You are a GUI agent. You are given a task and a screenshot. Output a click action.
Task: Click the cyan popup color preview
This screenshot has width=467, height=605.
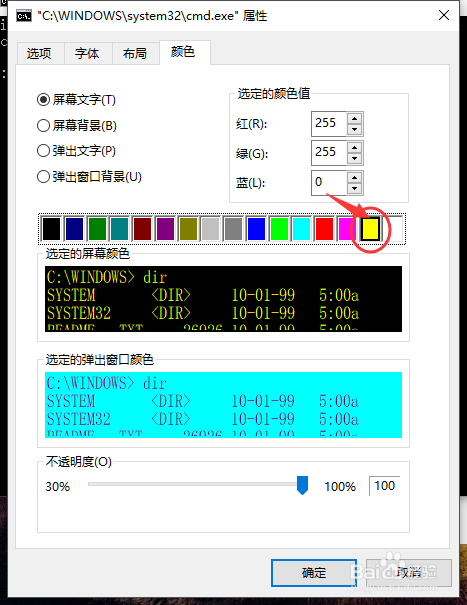pyautogui.click(x=223, y=405)
